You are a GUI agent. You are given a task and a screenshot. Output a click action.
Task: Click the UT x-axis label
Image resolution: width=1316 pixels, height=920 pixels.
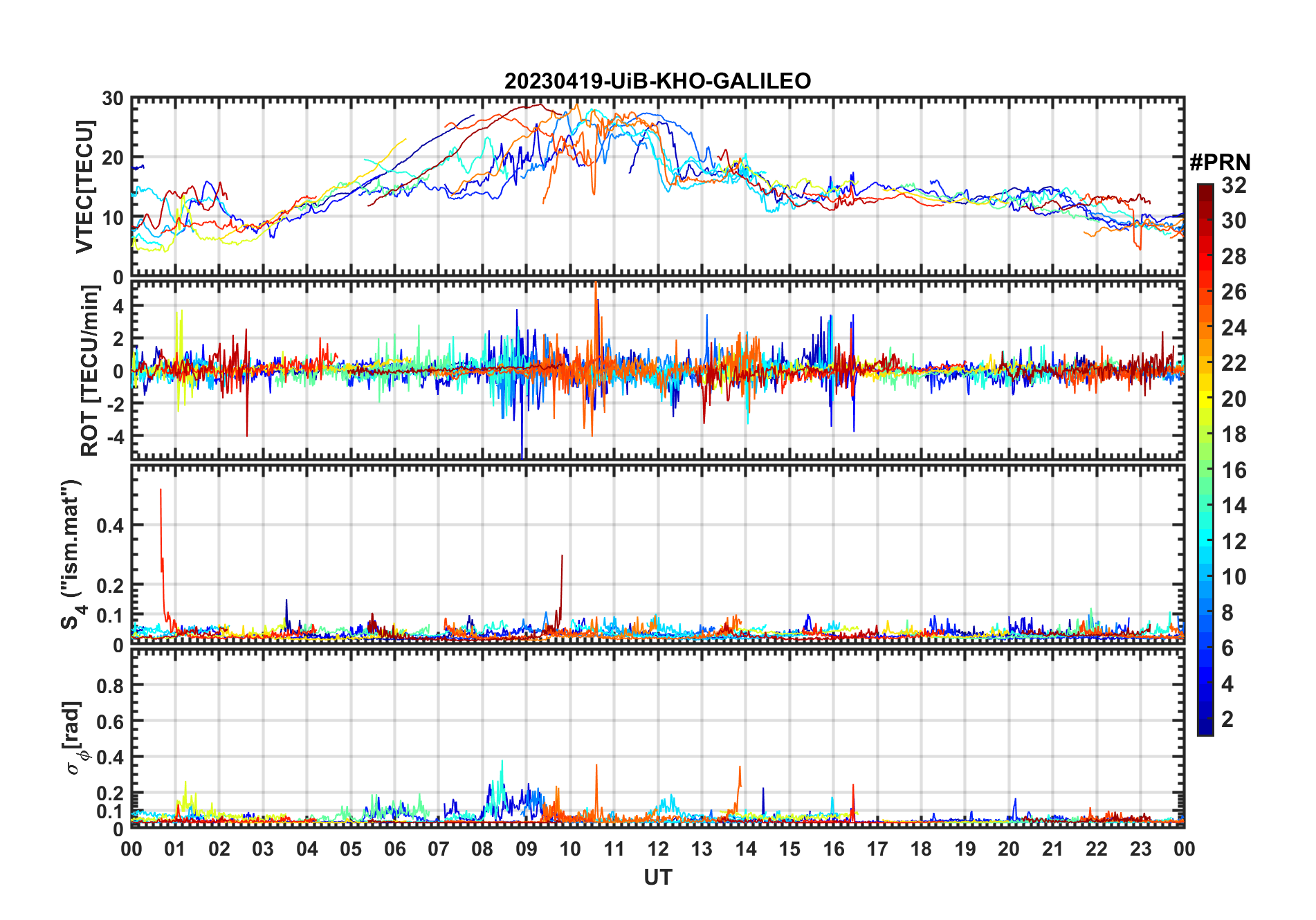[x=657, y=877]
